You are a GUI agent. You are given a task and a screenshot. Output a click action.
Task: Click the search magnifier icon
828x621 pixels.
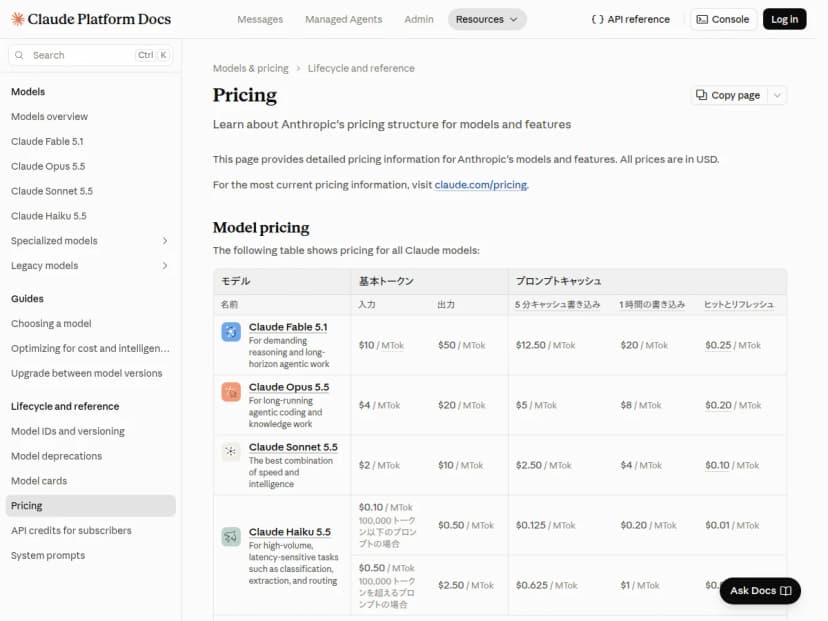coord(19,55)
